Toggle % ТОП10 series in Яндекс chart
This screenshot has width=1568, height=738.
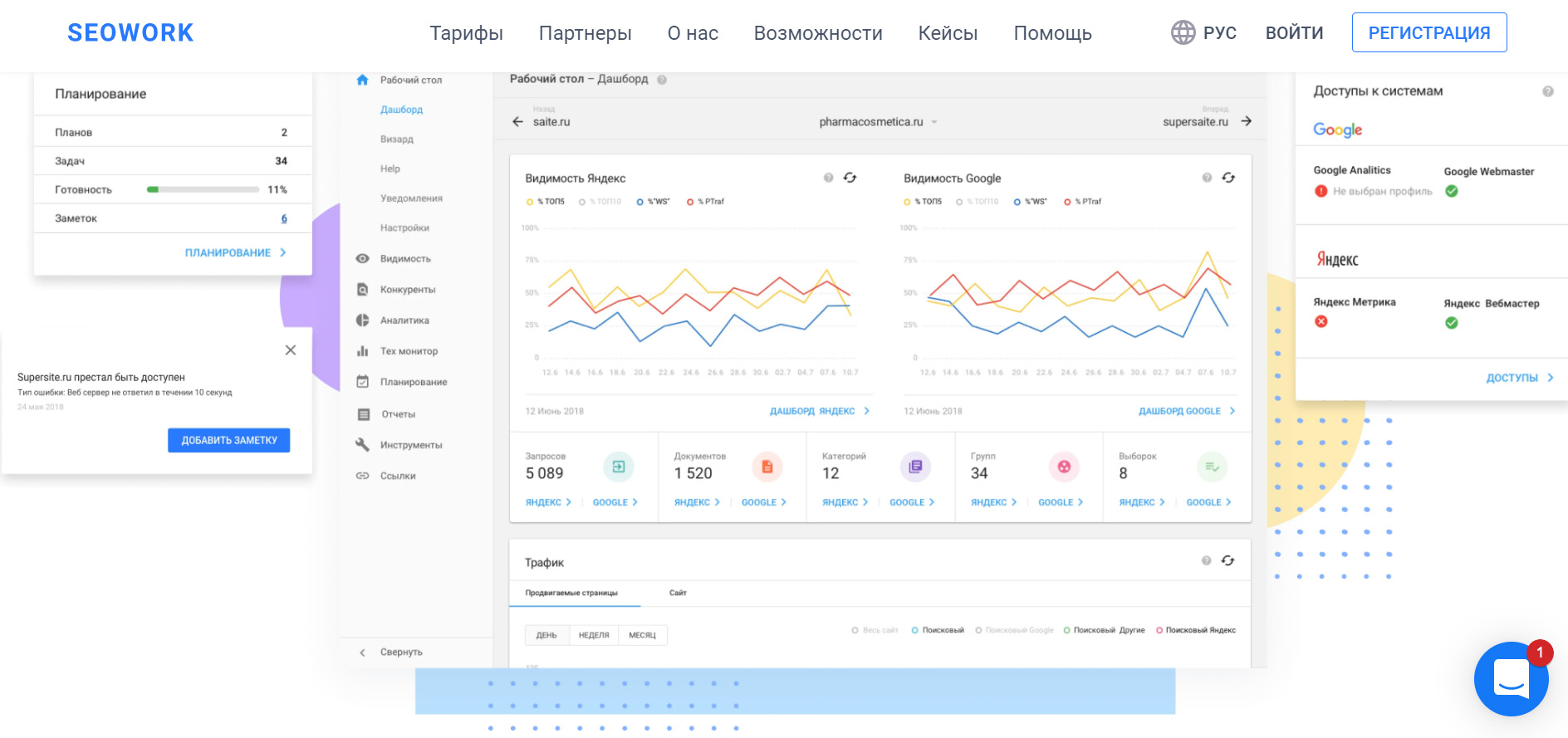click(600, 202)
